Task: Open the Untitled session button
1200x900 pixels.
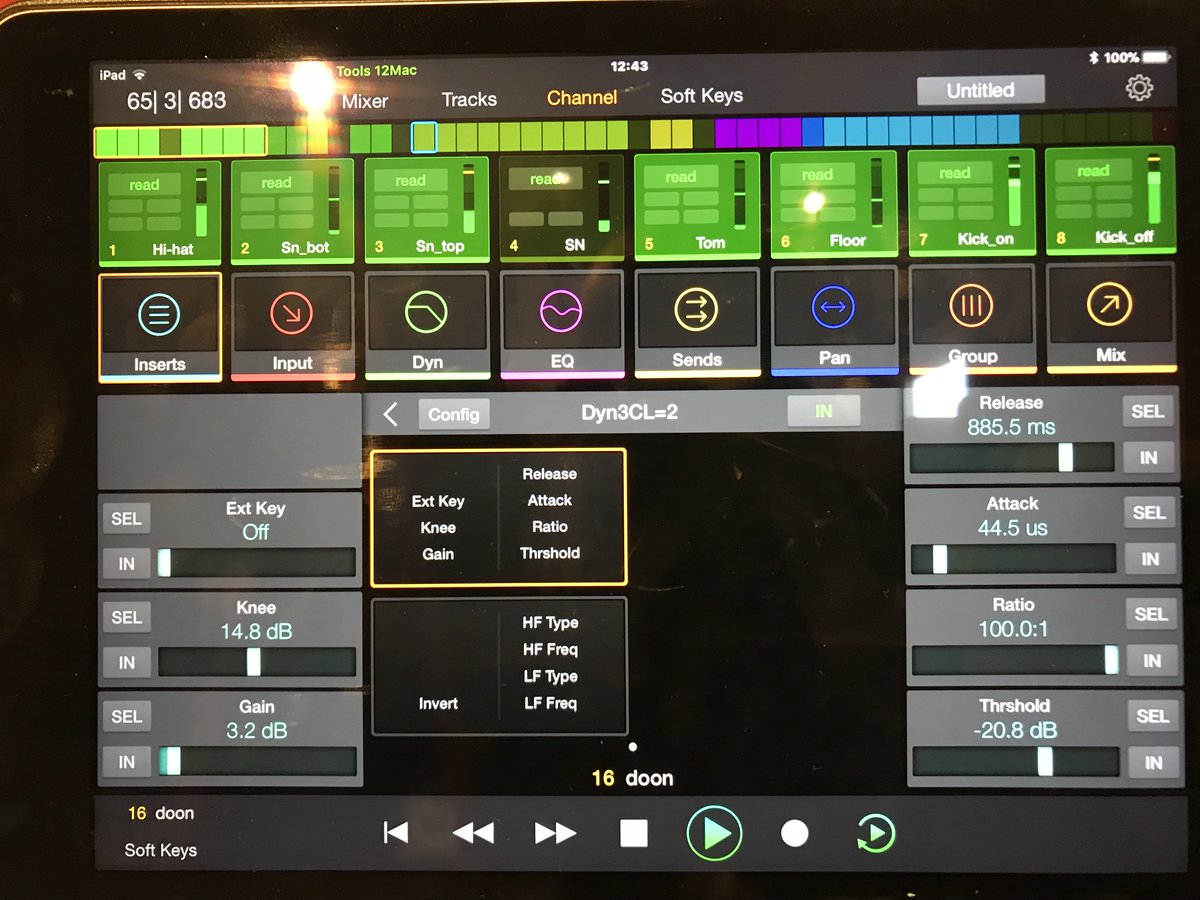Action: pos(980,90)
